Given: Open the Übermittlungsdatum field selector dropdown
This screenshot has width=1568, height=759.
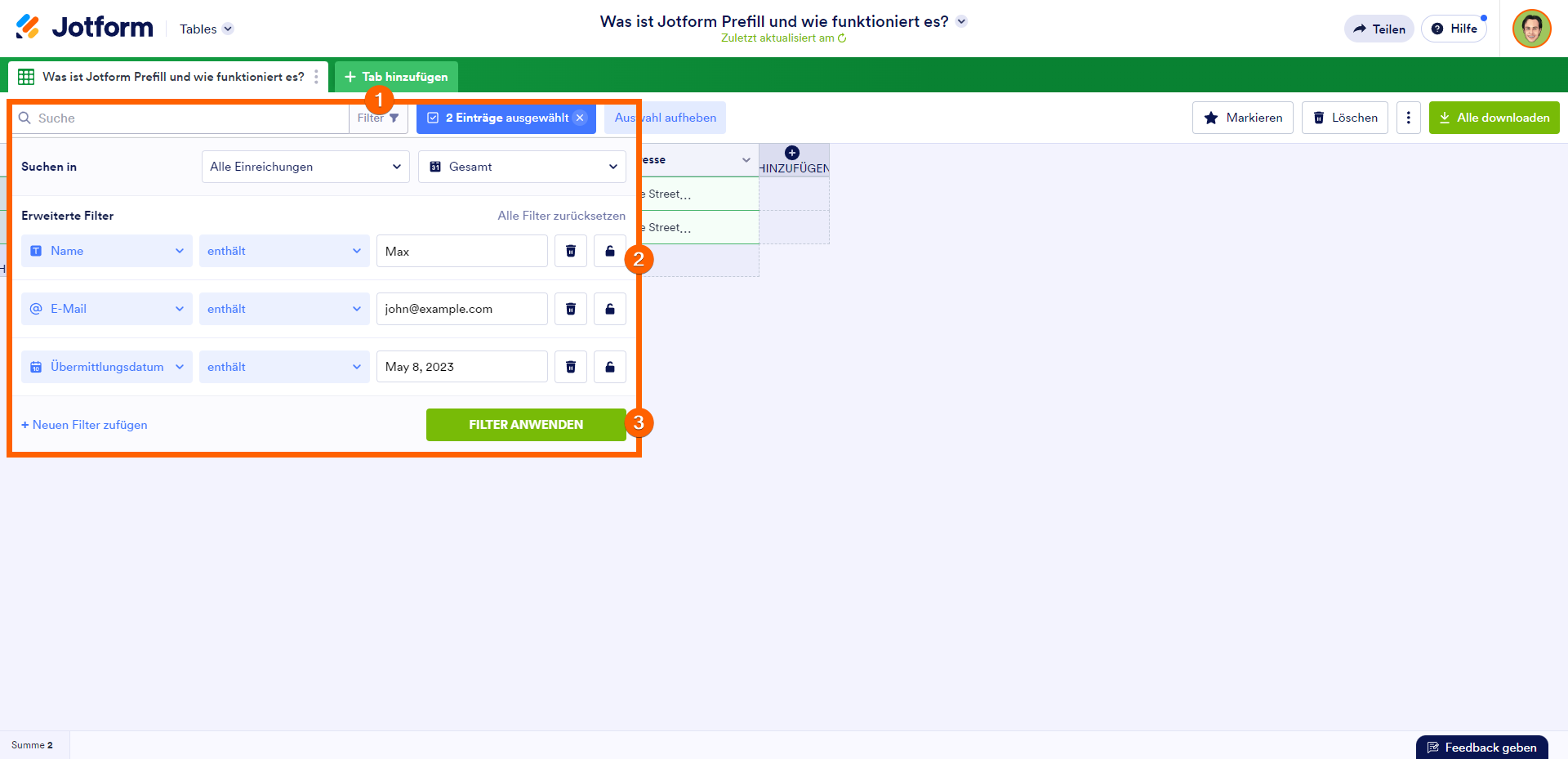Looking at the screenshot, I should [107, 367].
